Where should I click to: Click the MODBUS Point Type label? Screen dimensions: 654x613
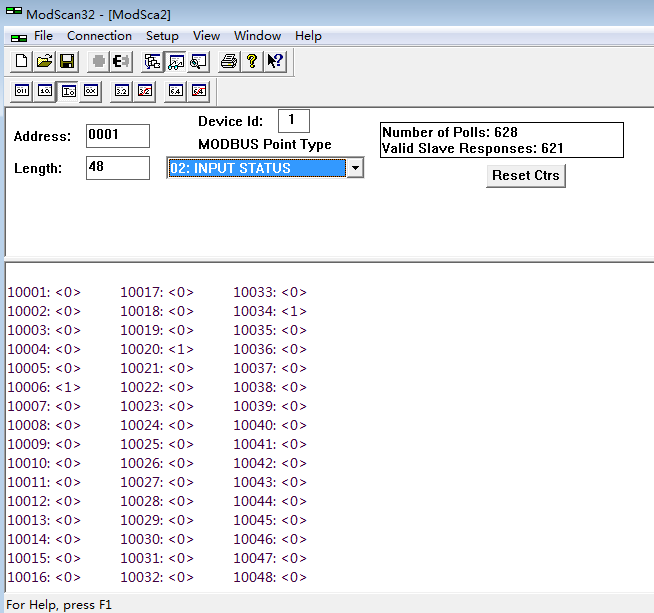pos(265,144)
